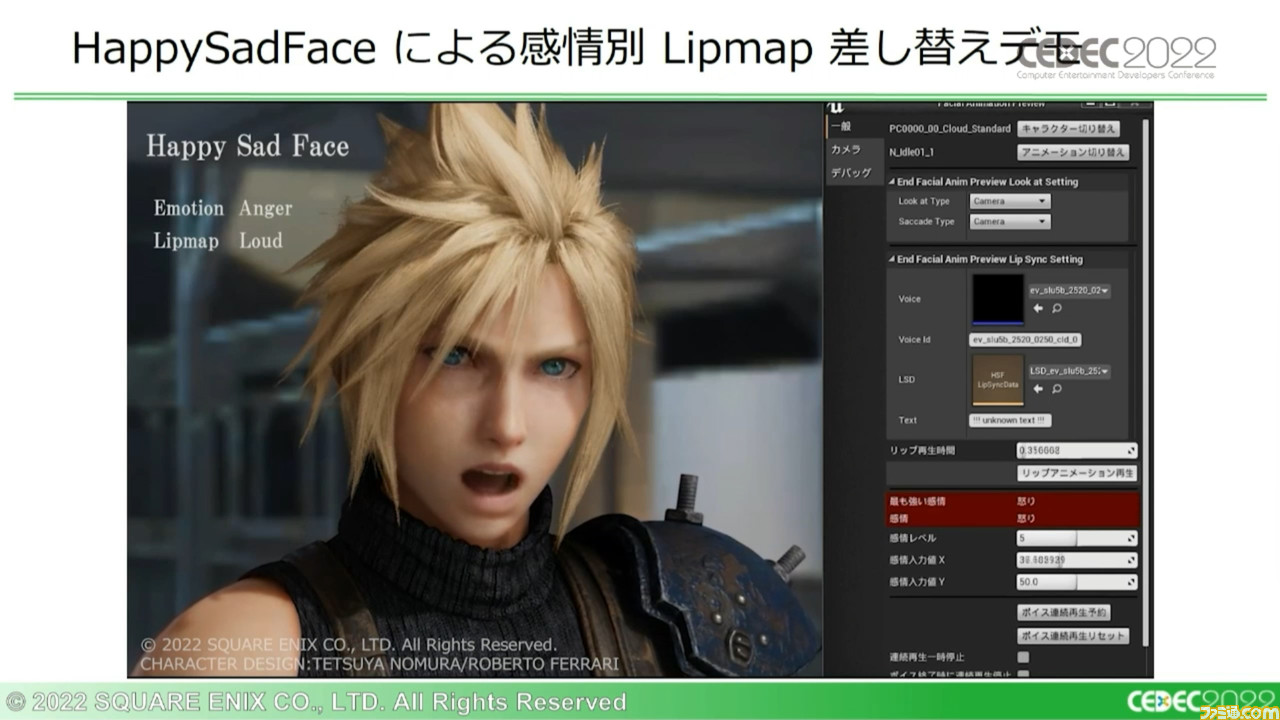
Task: Click the Happy Sad Face title in viewport
Action: (x=248, y=146)
